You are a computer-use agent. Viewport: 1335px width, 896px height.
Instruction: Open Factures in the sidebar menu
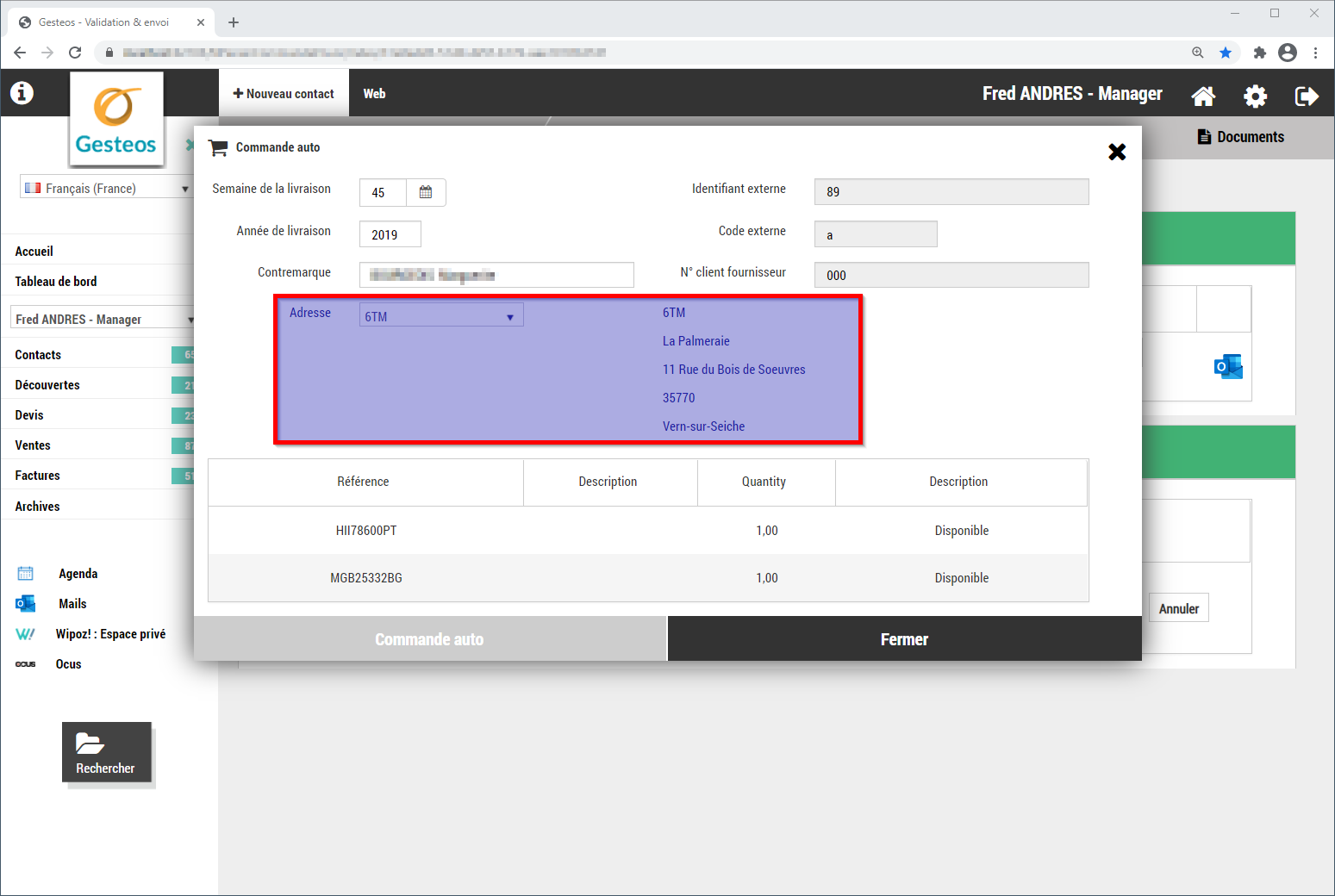(x=38, y=476)
